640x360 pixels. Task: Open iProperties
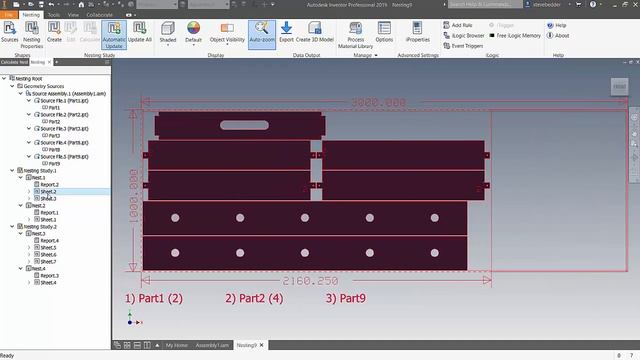point(418,32)
